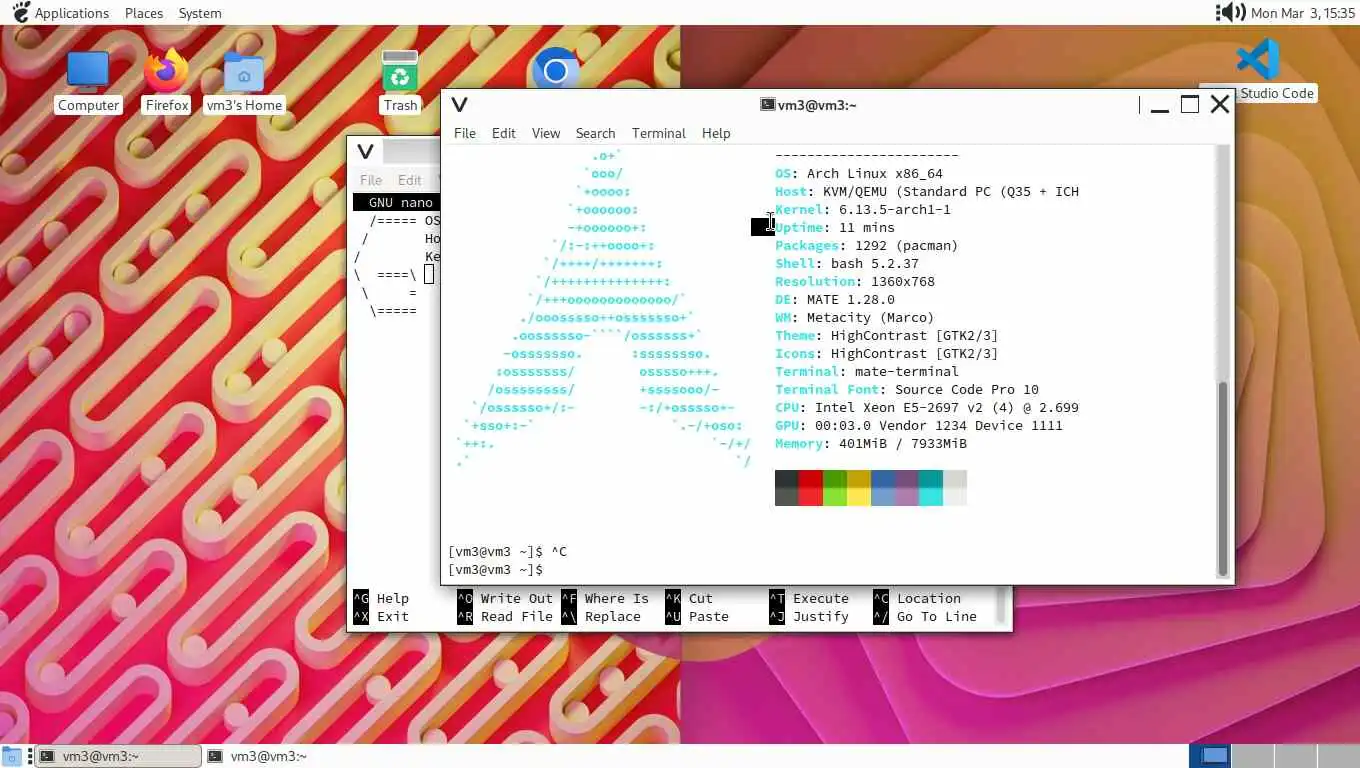Open Edit menu in the nano window
The height and width of the screenshot is (768, 1360).
point(410,180)
